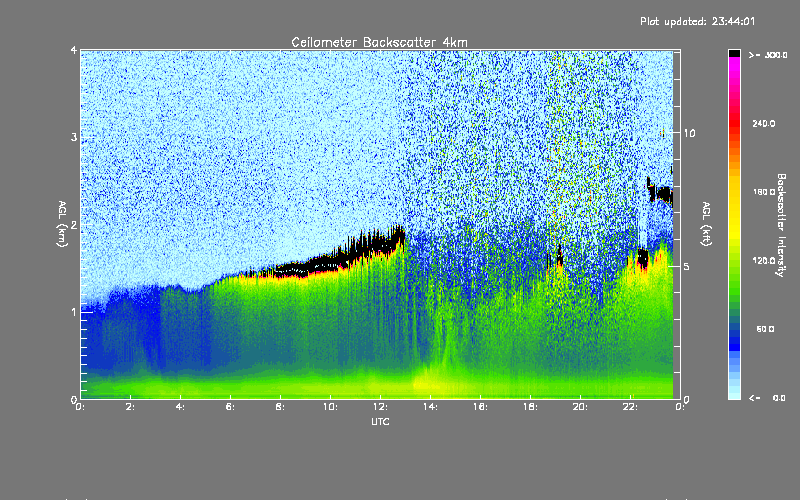Click the '4' tick on km axis
800x500 pixels.
tap(74, 50)
